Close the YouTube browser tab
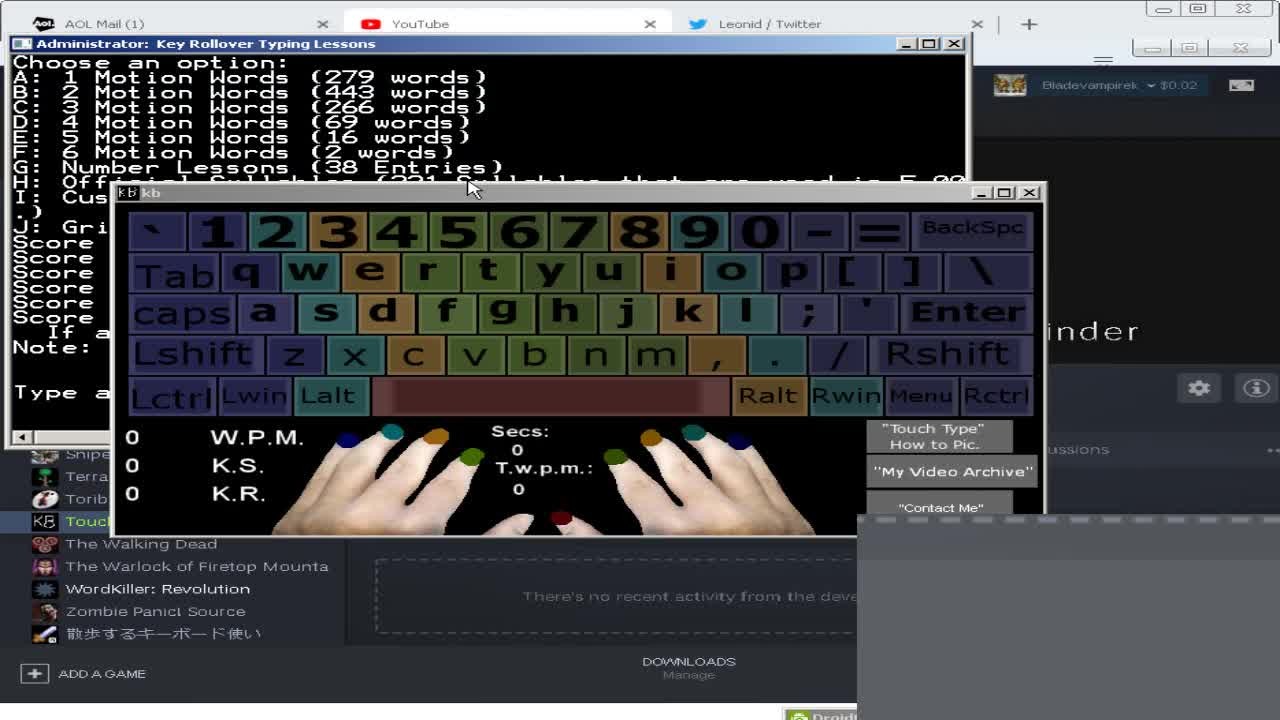 (650, 24)
